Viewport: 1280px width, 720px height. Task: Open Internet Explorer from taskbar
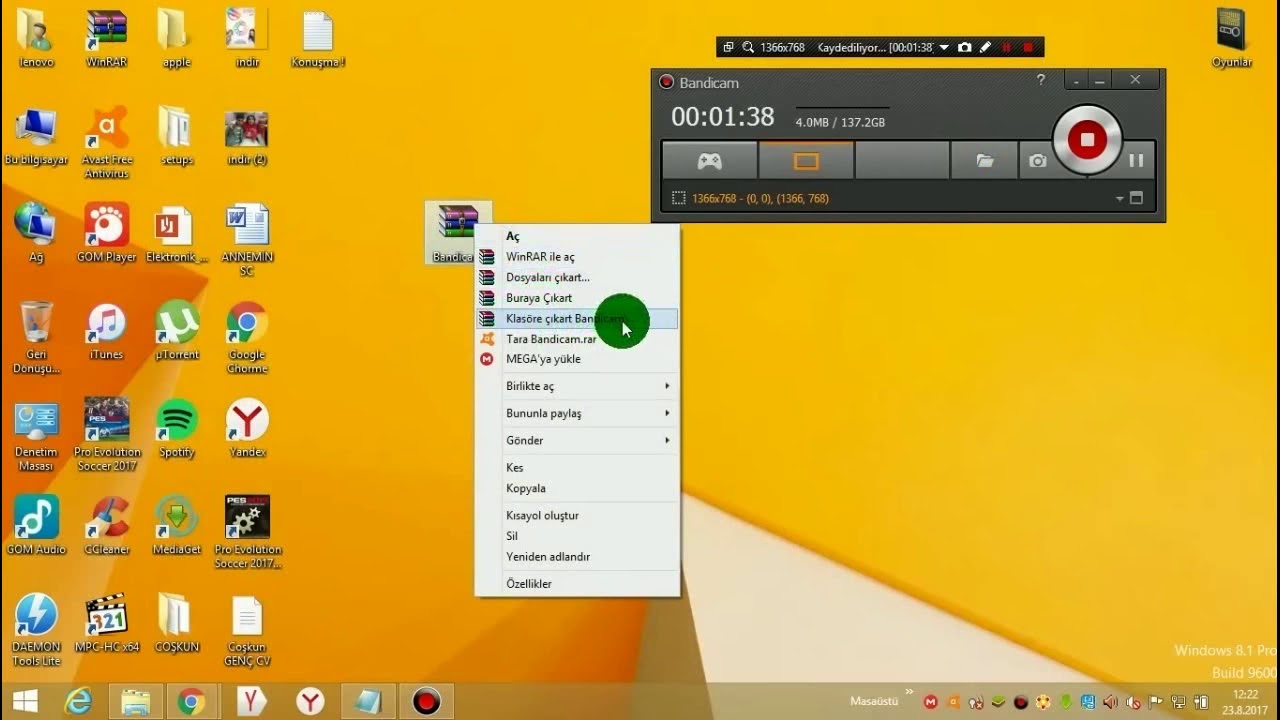click(x=78, y=702)
